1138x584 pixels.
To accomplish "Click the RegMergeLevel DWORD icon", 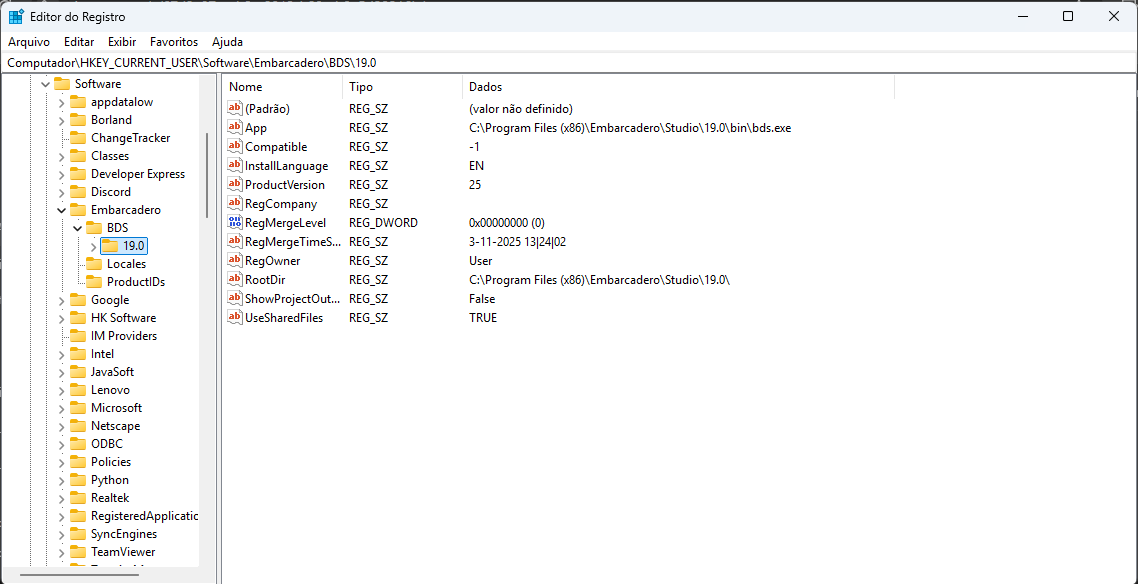I will [x=234, y=223].
